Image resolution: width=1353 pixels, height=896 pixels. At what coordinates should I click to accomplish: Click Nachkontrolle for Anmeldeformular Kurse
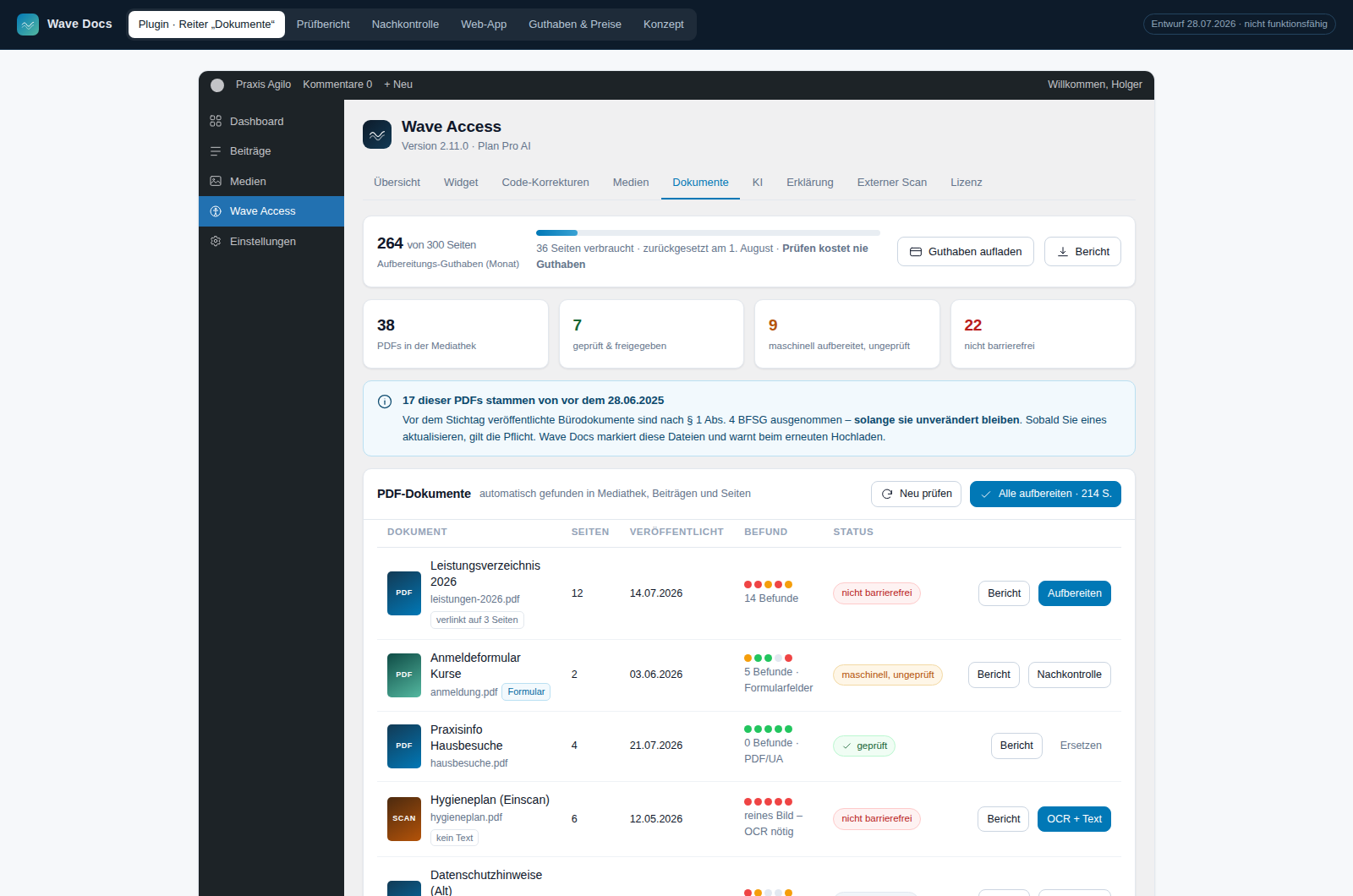coord(1070,675)
